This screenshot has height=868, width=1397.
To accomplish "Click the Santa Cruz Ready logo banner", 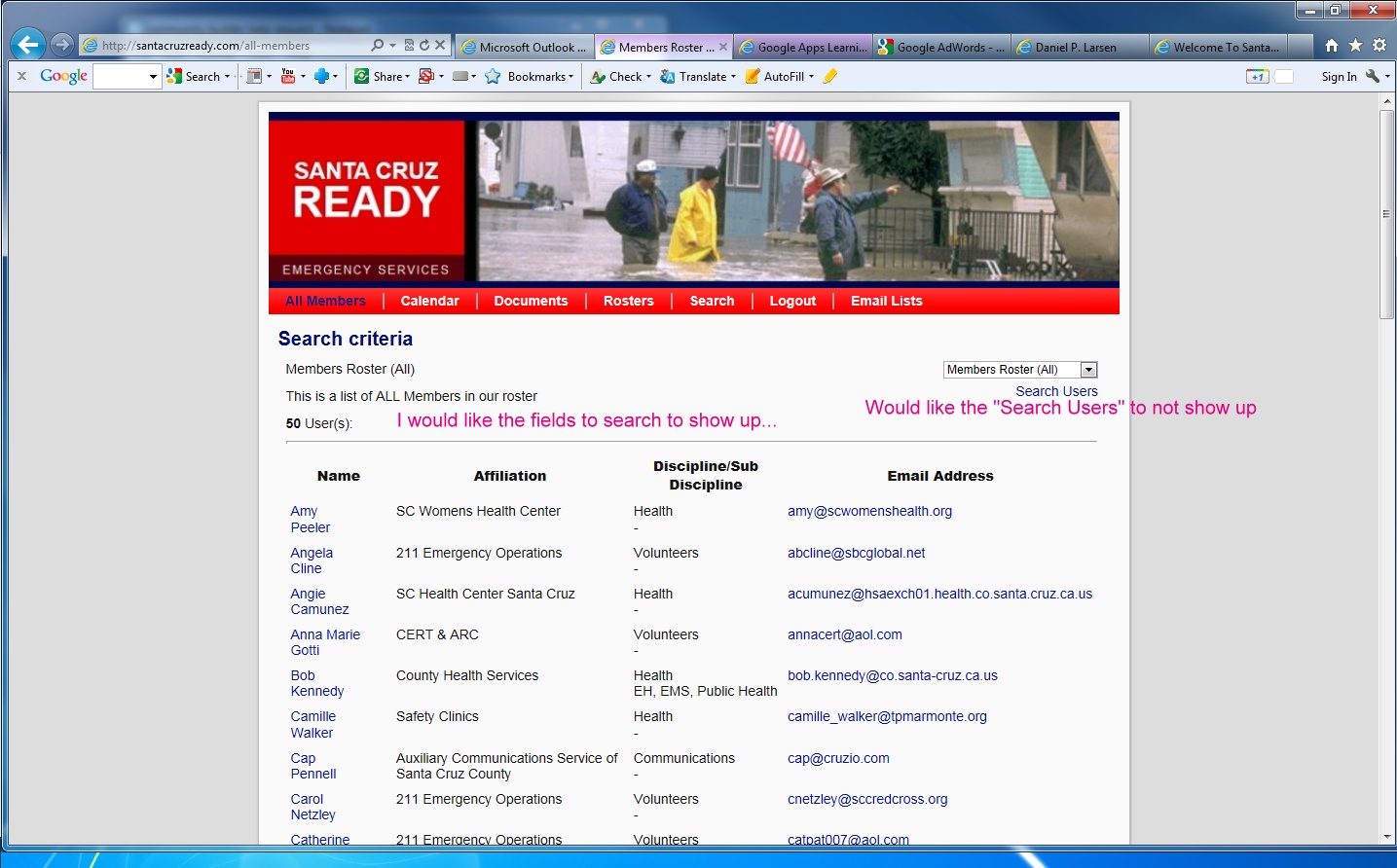I will coord(366,201).
